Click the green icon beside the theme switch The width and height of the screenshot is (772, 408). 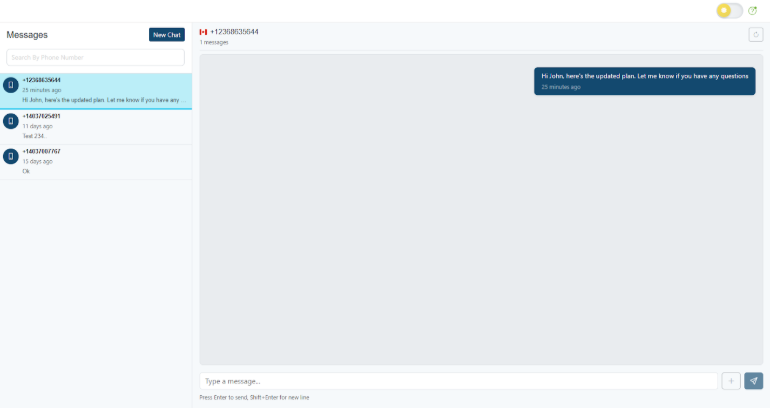coord(753,11)
